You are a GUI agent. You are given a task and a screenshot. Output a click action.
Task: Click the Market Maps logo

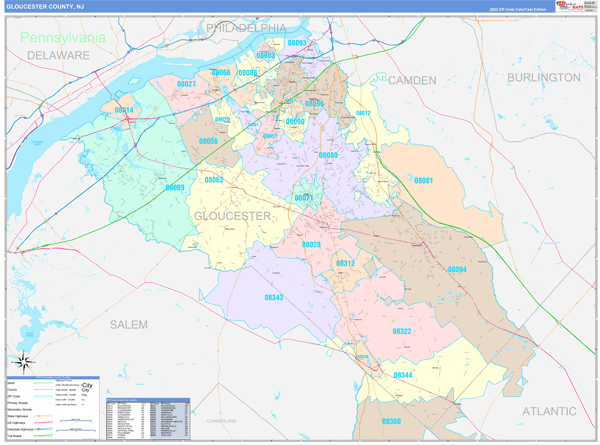tap(571, 7)
